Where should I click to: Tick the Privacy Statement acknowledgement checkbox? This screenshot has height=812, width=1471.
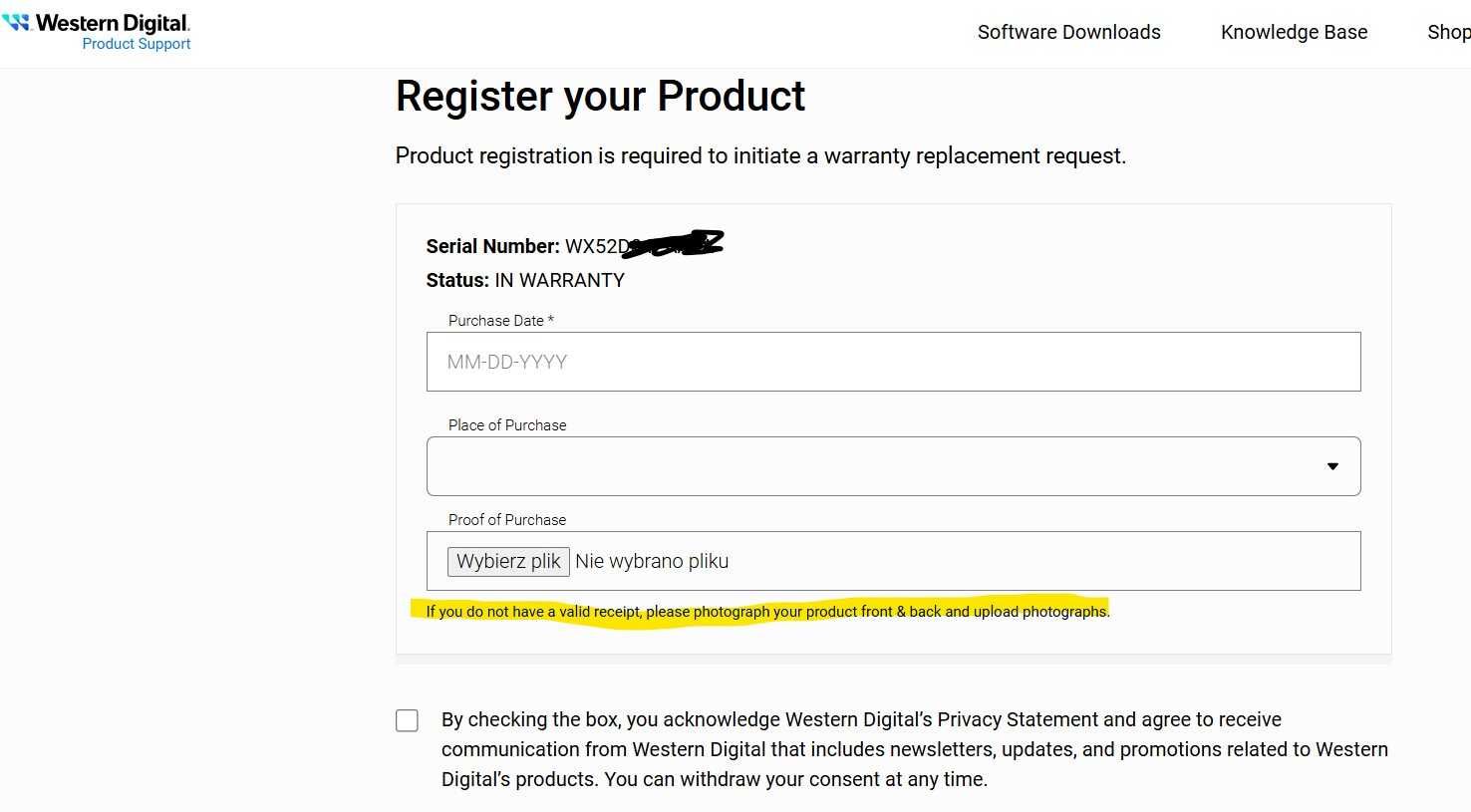tap(407, 720)
